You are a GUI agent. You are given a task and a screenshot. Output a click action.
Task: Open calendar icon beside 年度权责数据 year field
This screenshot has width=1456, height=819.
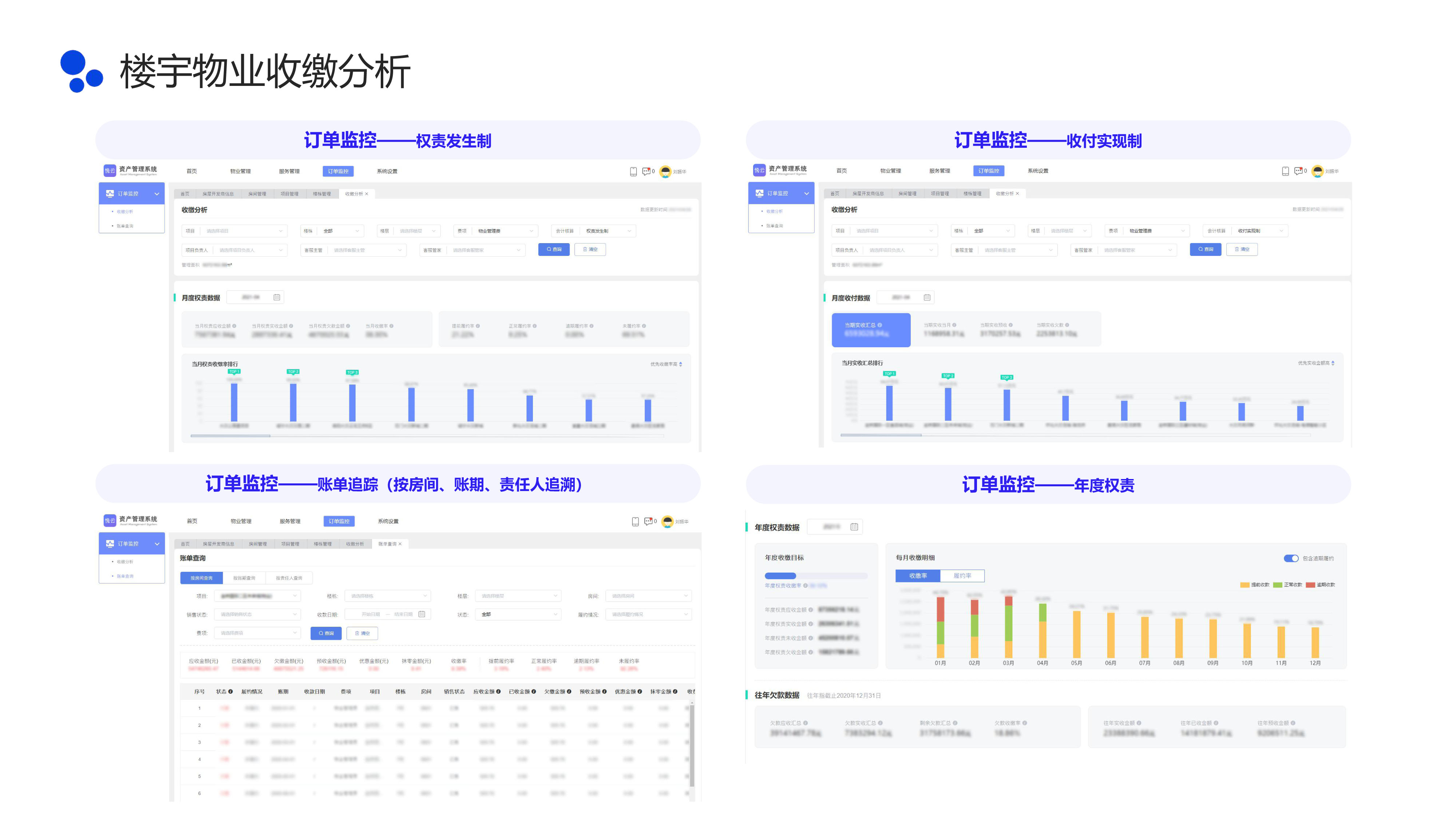854,527
